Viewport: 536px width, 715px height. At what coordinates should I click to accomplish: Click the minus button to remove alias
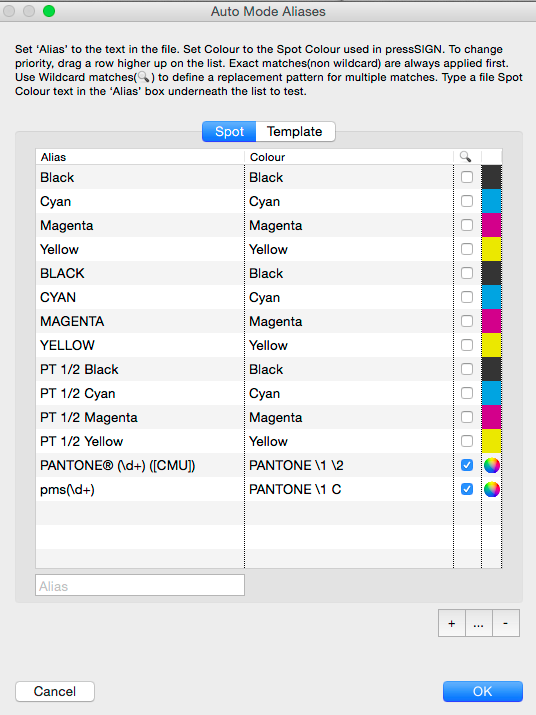coord(505,623)
